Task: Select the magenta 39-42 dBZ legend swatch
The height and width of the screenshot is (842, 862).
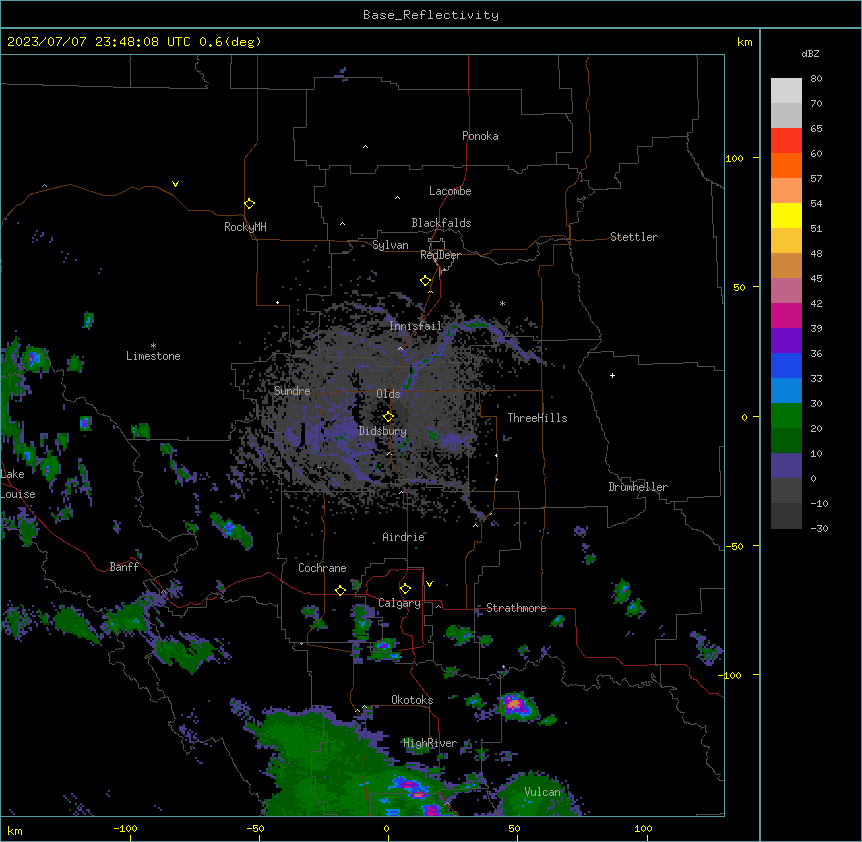Action: point(786,315)
